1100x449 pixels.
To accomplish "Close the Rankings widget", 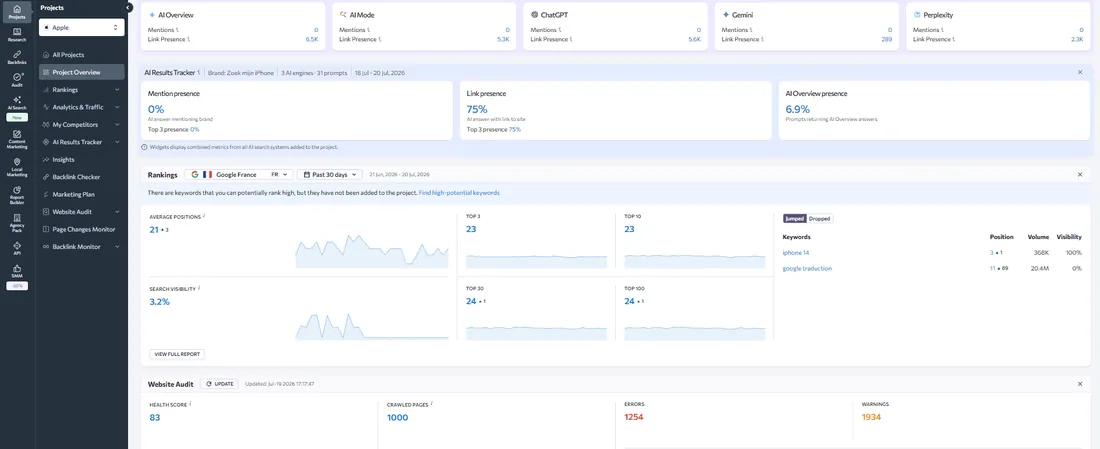I will (x=1080, y=174).
